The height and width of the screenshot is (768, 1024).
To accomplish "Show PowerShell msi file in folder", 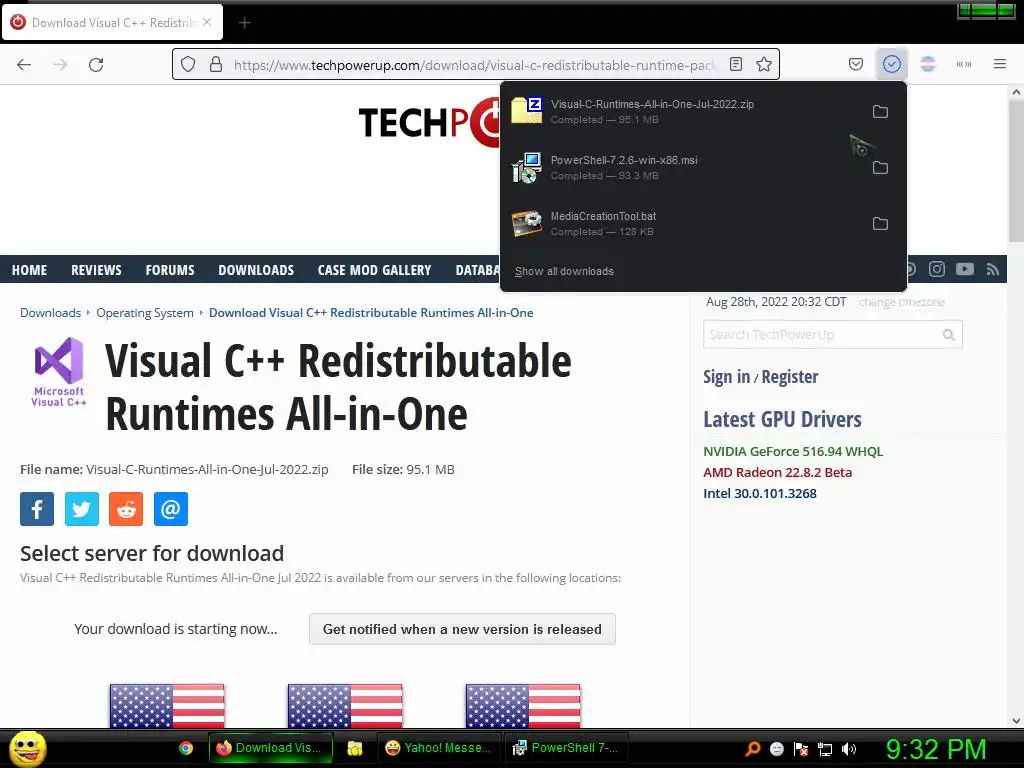I will 880,168.
